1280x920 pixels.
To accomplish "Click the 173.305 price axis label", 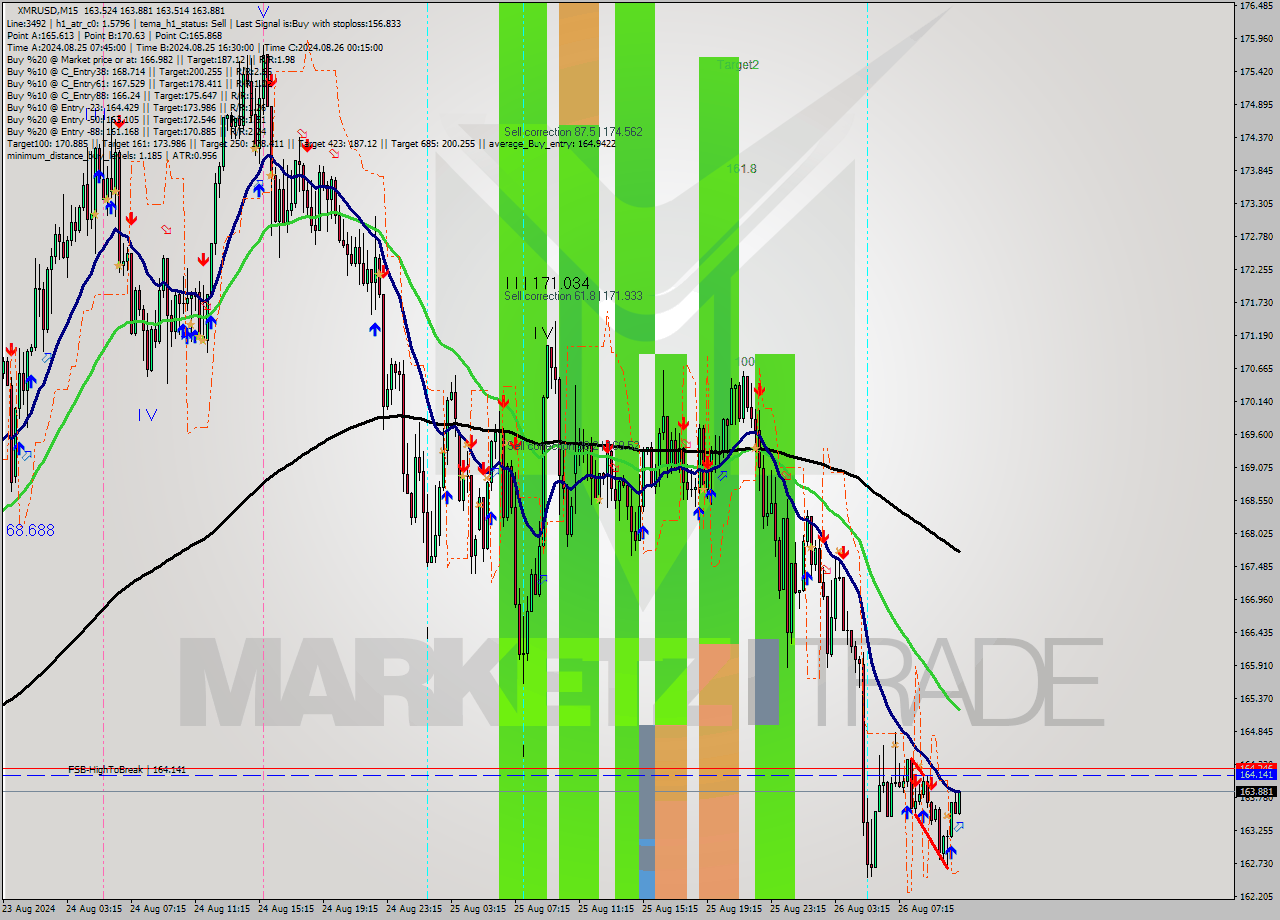I will (x=1255, y=204).
